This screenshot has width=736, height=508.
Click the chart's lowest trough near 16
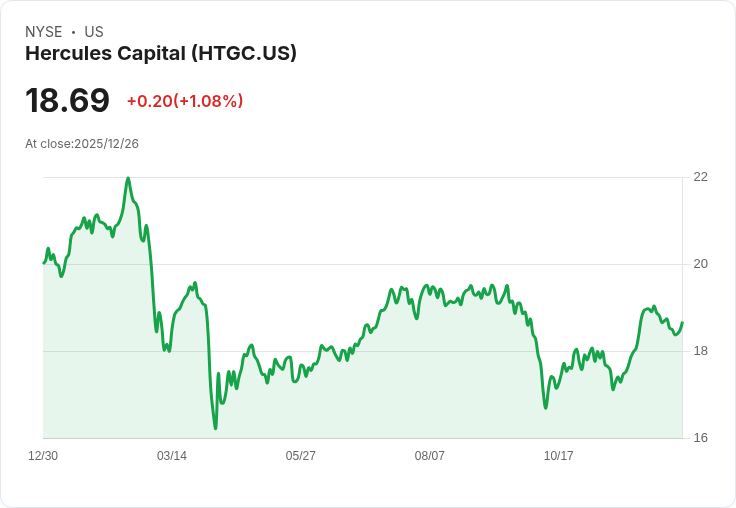(215, 428)
